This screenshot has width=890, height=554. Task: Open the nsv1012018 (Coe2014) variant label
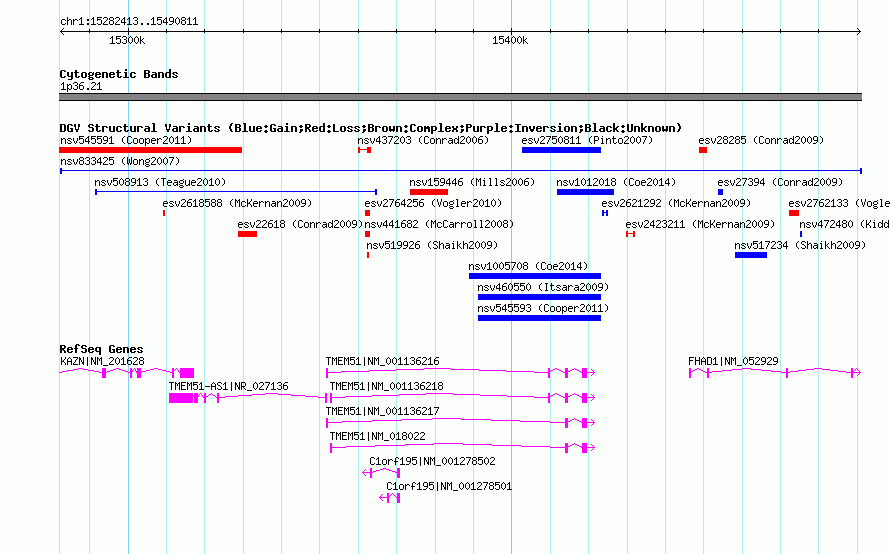coord(616,182)
